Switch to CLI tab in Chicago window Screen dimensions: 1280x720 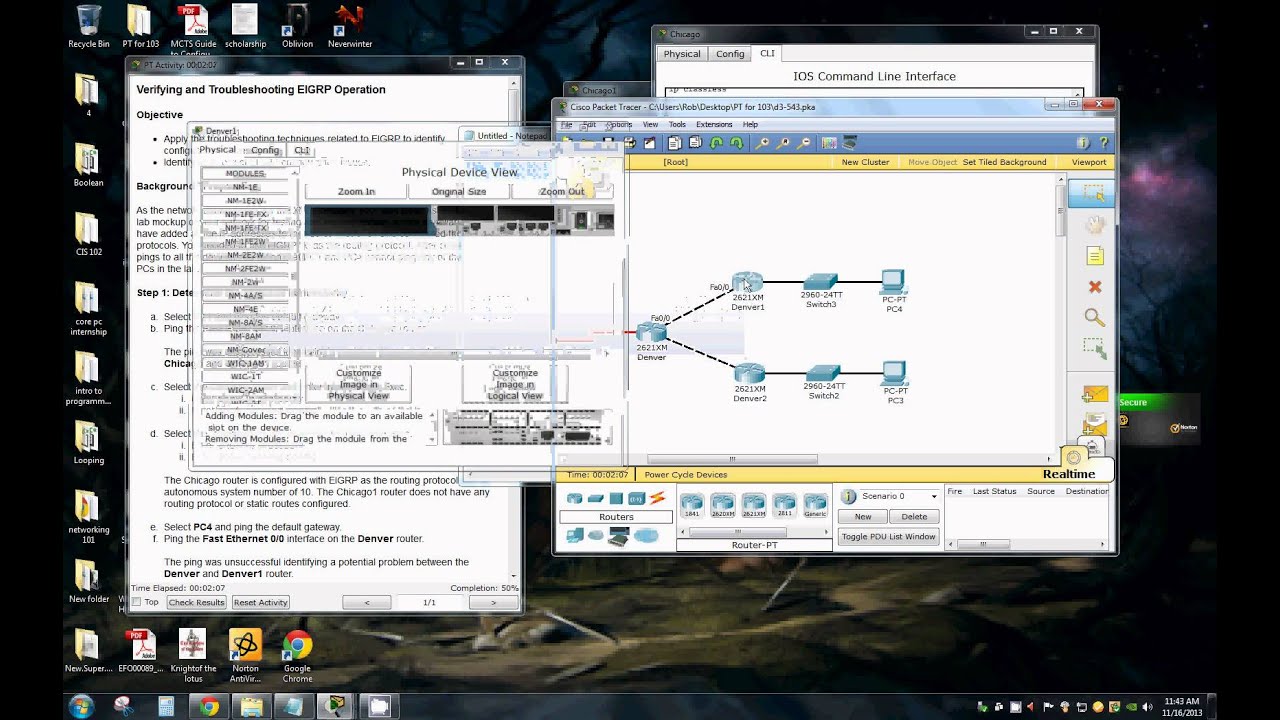[x=767, y=53]
